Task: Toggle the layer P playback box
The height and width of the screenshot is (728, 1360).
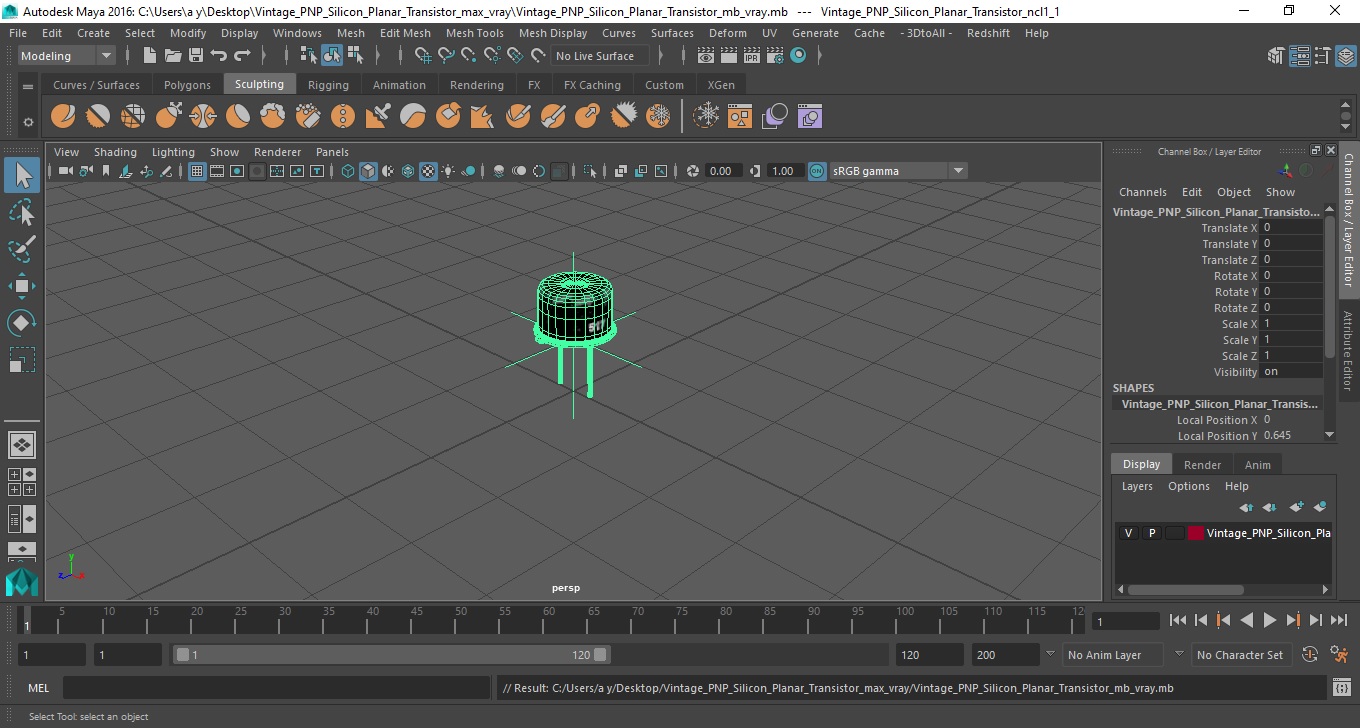Action: (1152, 533)
